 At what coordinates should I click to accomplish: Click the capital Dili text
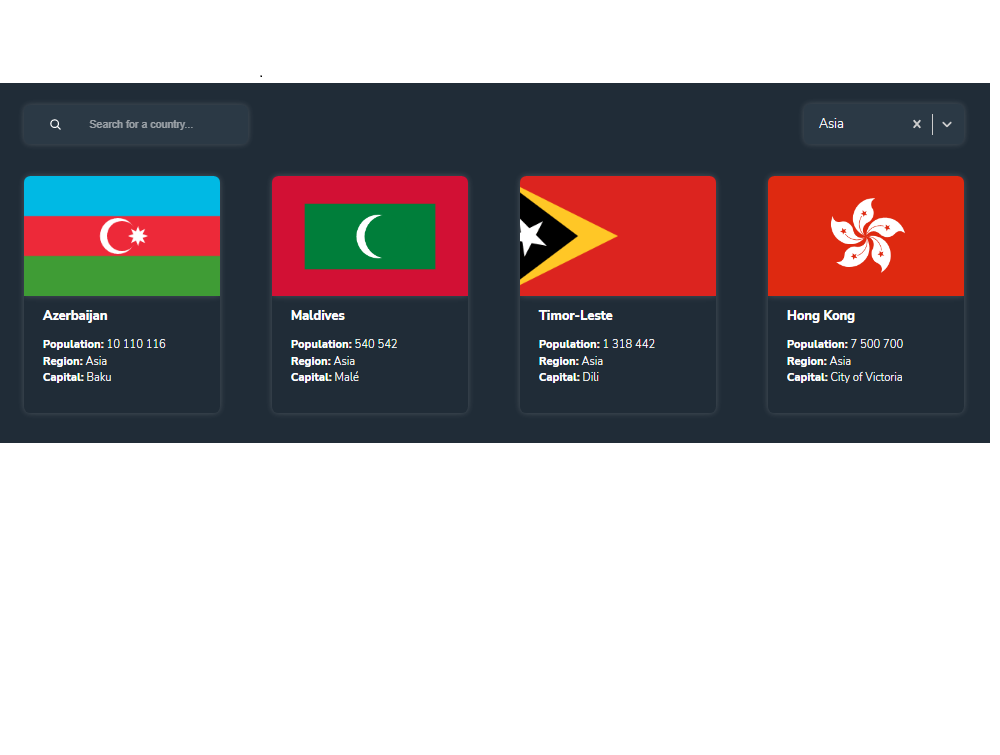tap(593, 377)
